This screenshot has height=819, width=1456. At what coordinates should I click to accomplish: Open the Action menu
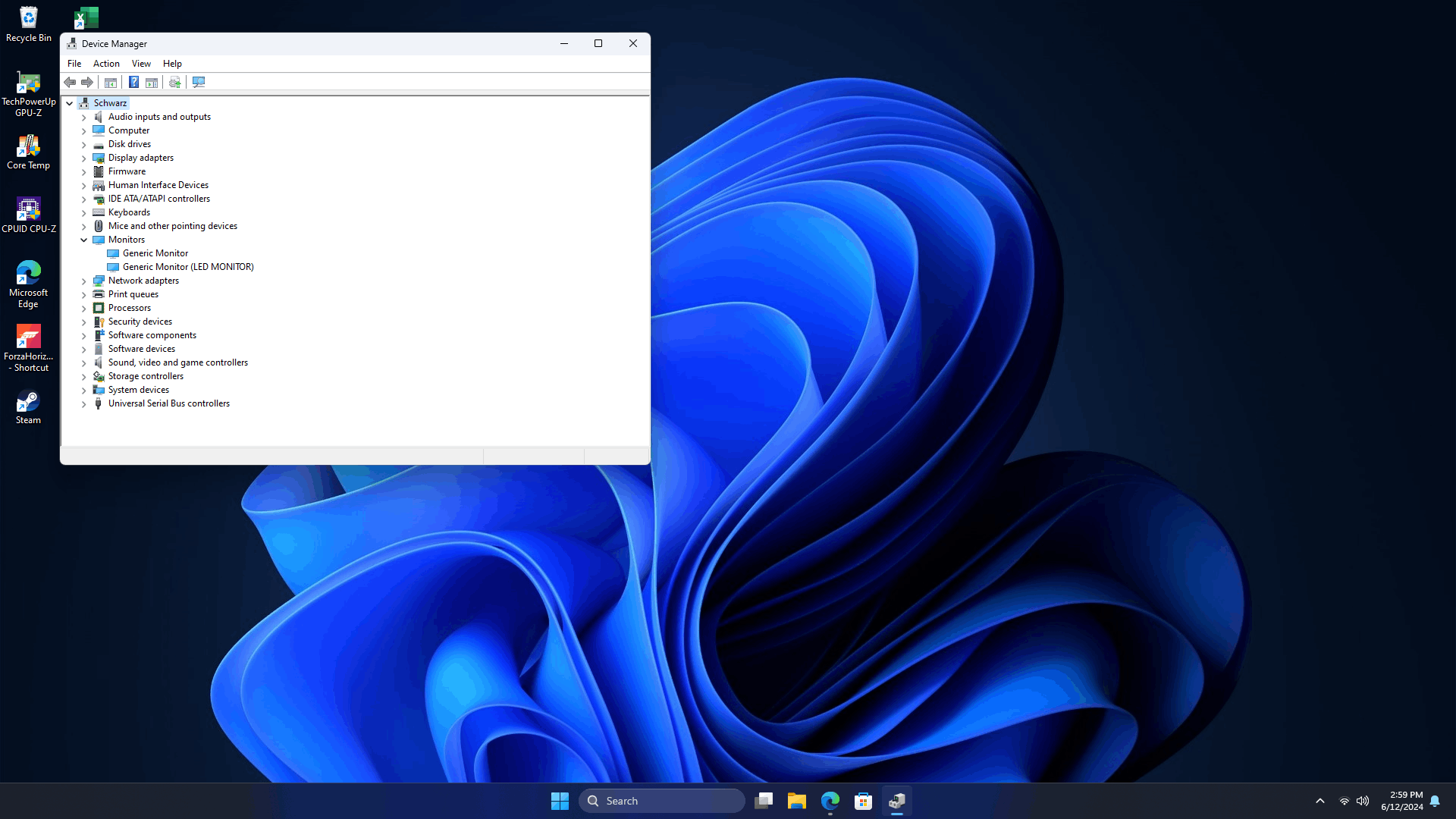click(106, 64)
